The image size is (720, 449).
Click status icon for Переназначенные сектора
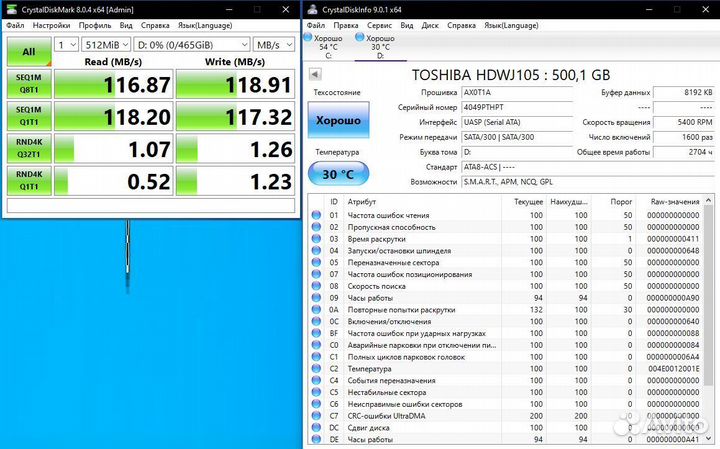[316, 262]
